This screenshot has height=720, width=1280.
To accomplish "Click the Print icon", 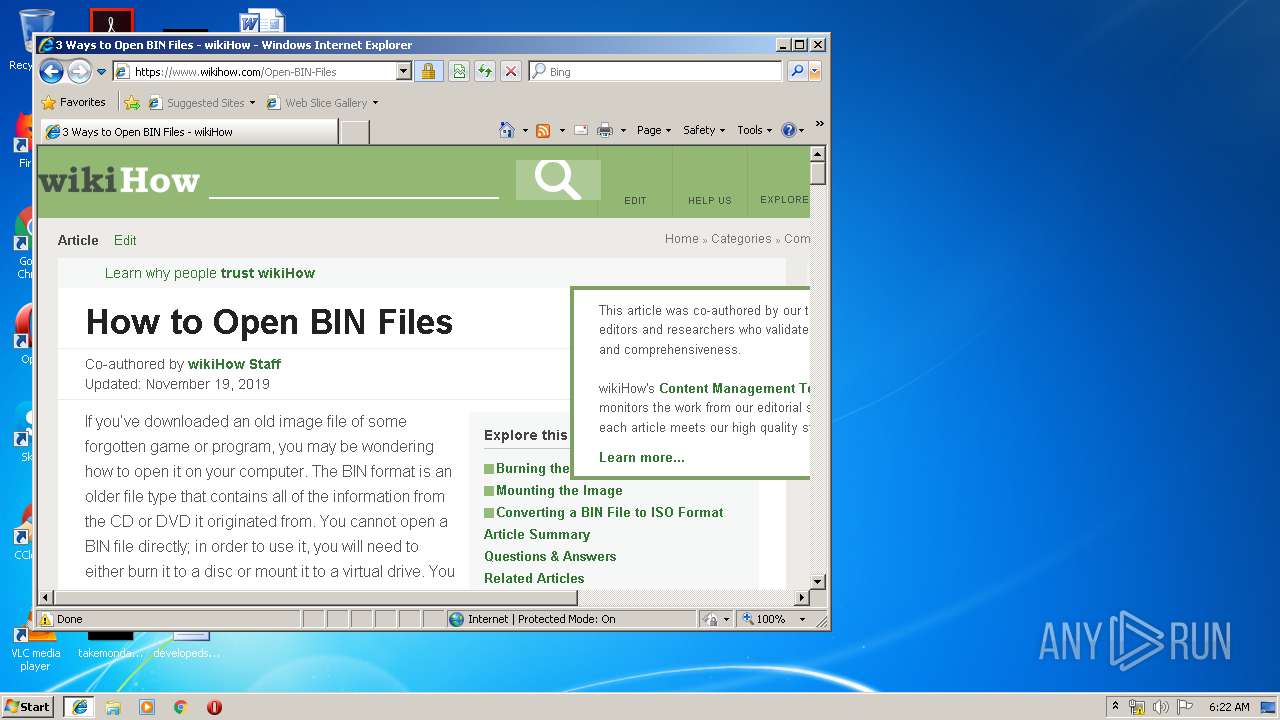I will [604, 130].
